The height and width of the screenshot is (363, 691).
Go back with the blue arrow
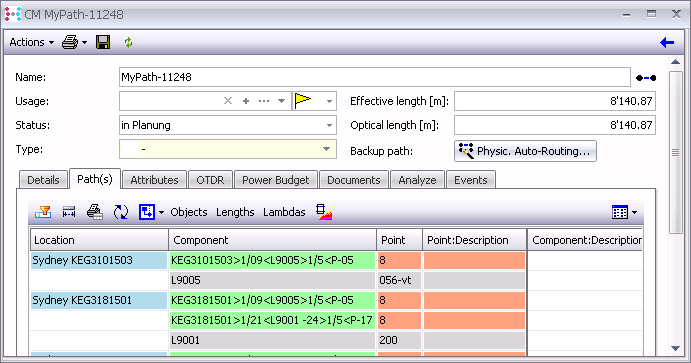(x=667, y=43)
